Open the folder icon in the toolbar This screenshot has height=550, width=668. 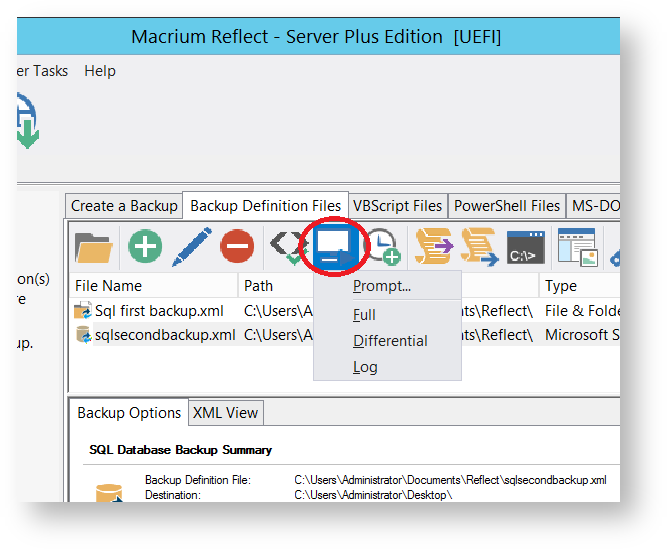93,248
